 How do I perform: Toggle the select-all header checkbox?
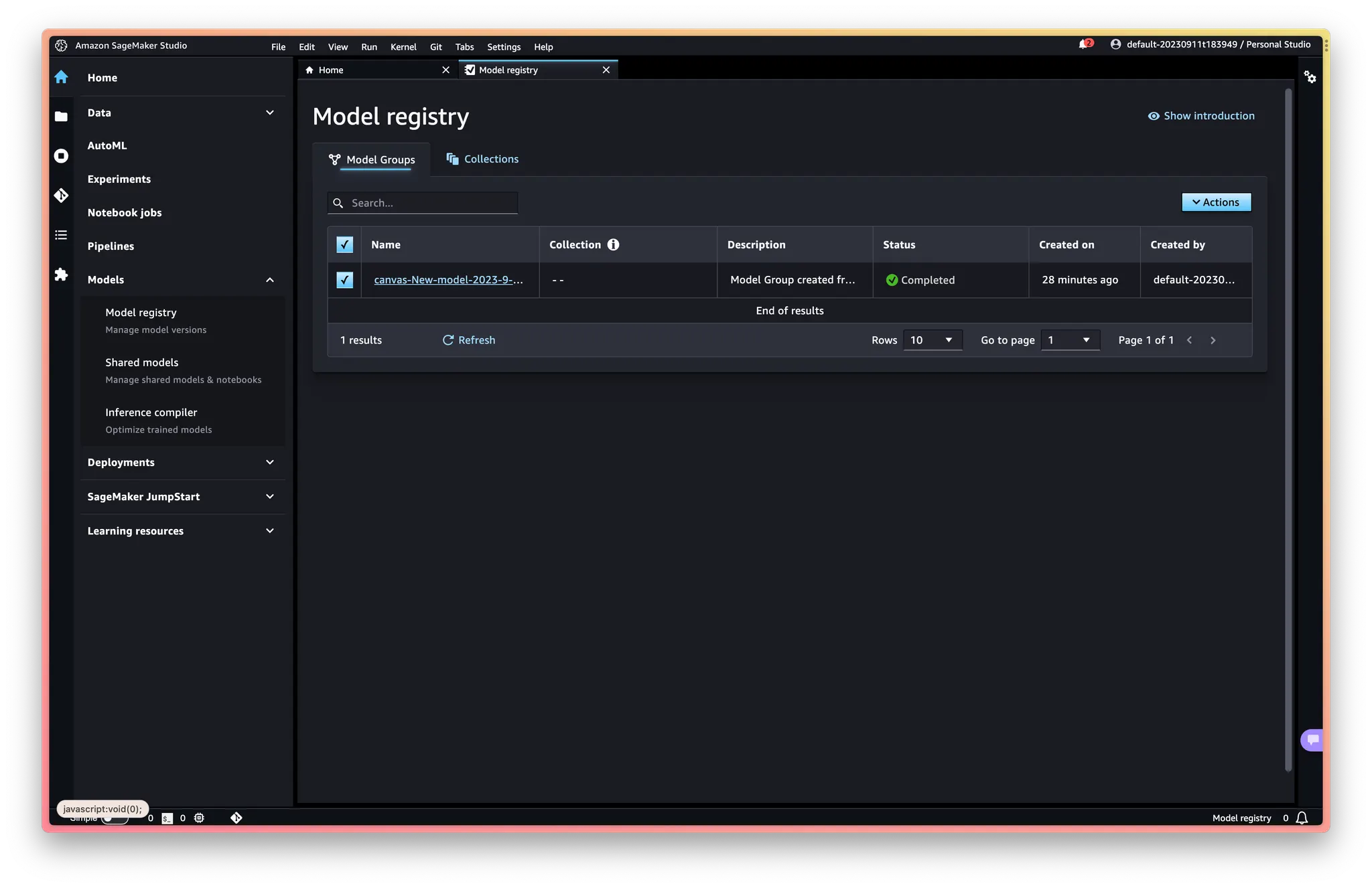coord(344,244)
